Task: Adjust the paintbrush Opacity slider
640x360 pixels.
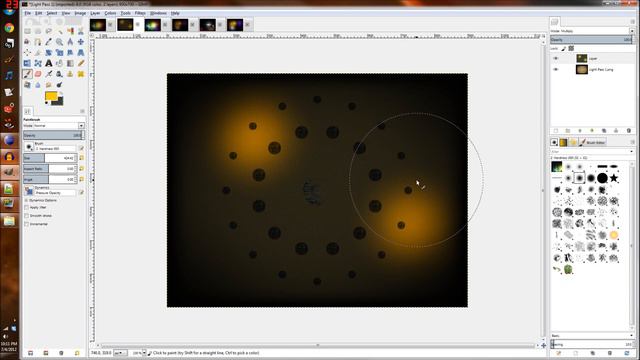Action: click(53, 135)
